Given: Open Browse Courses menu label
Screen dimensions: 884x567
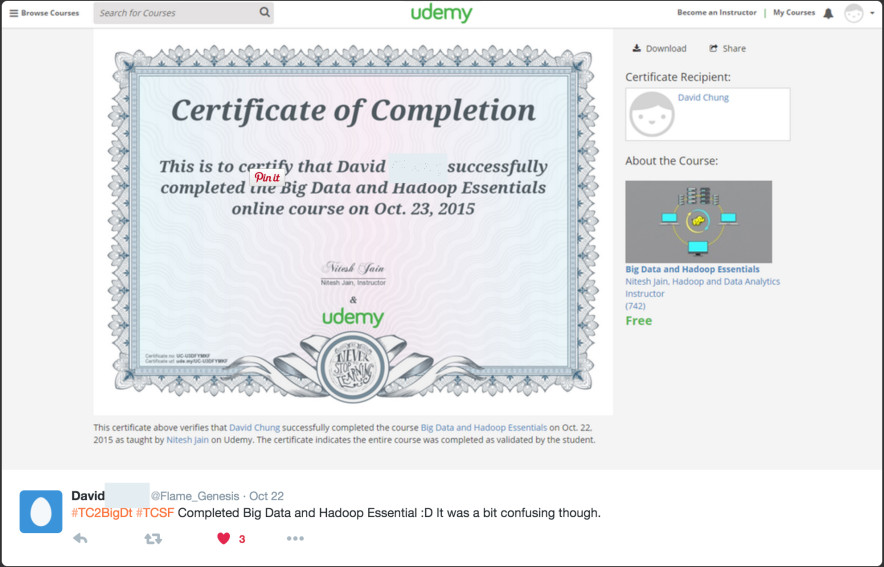Looking at the screenshot, I should pyautogui.click(x=50, y=13).
